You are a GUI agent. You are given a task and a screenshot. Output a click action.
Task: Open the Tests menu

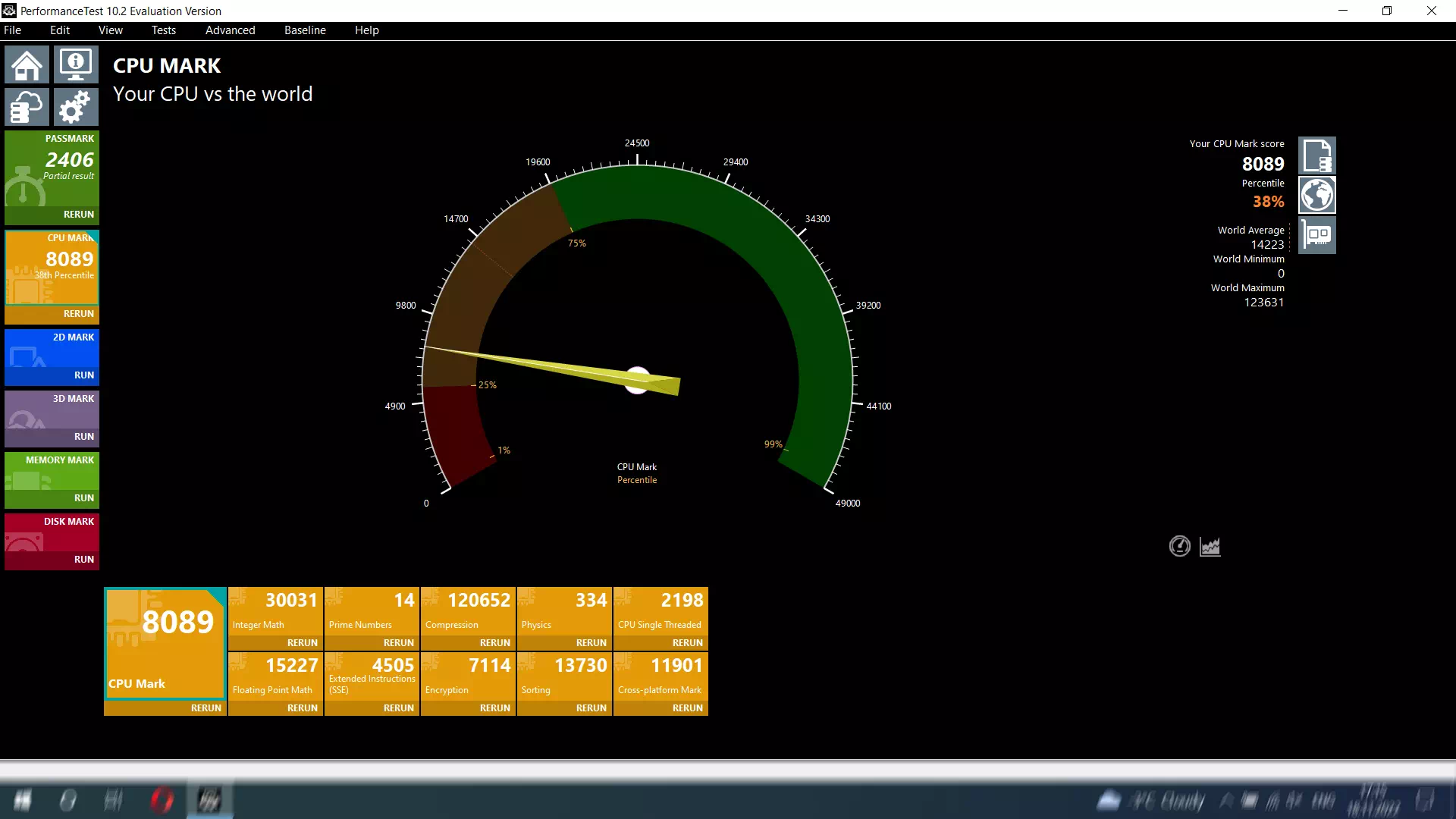pyautogui.click(x=163, y=30)
